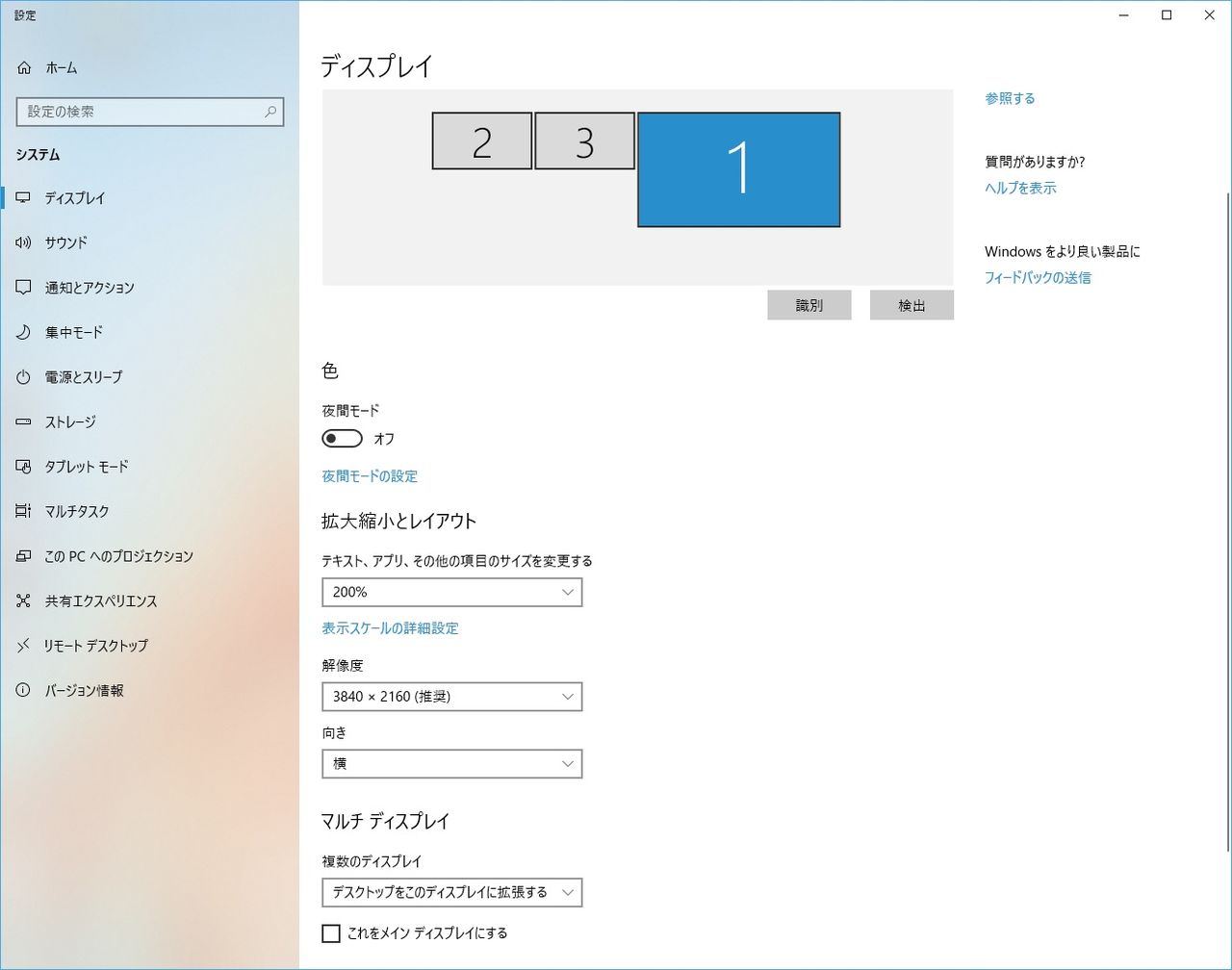The width and height of the screenshot is (1232, 970).
Task: Click the shared experiences icon beside 共有エクスペリエンス
Action: [24, 600]
